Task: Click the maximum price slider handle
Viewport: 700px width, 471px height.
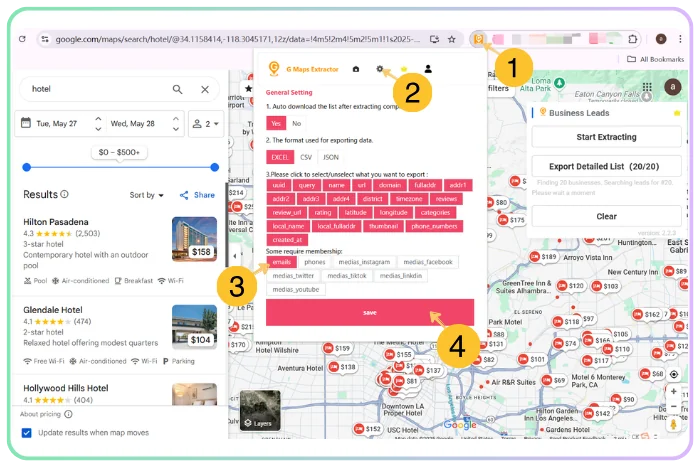Action: click(x=215, y=167)
